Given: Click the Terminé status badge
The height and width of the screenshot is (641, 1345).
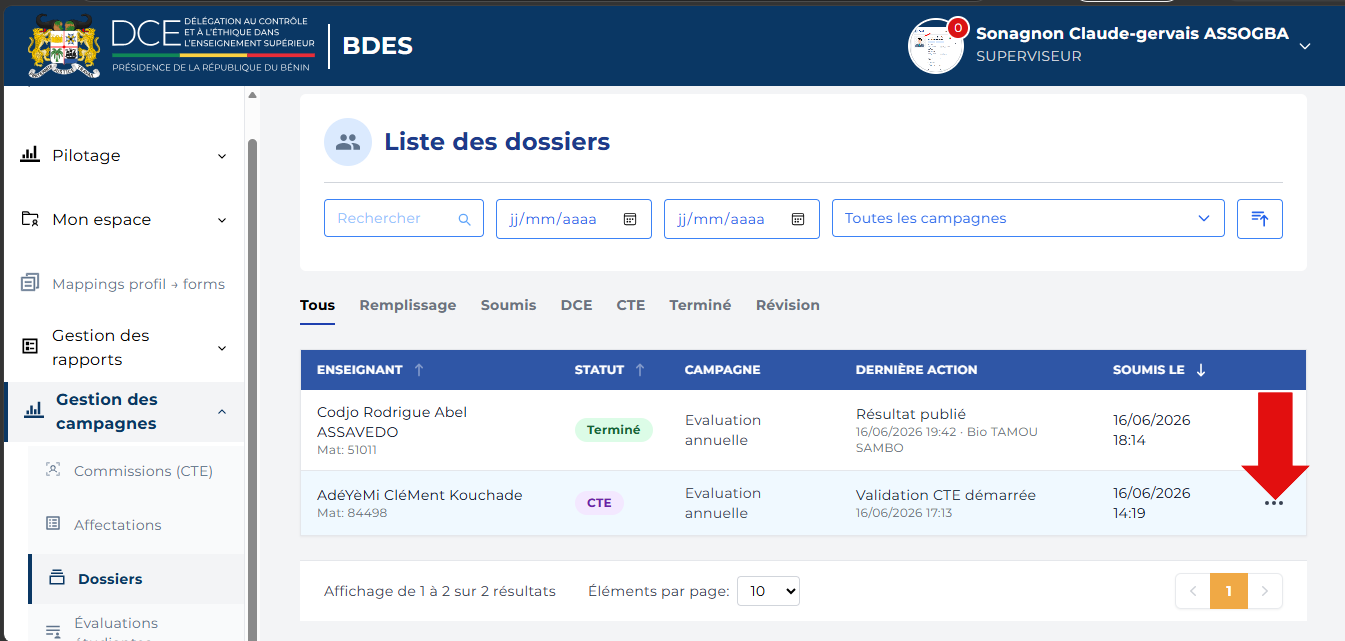Looking at the screenshot, I should click(613, 430).
